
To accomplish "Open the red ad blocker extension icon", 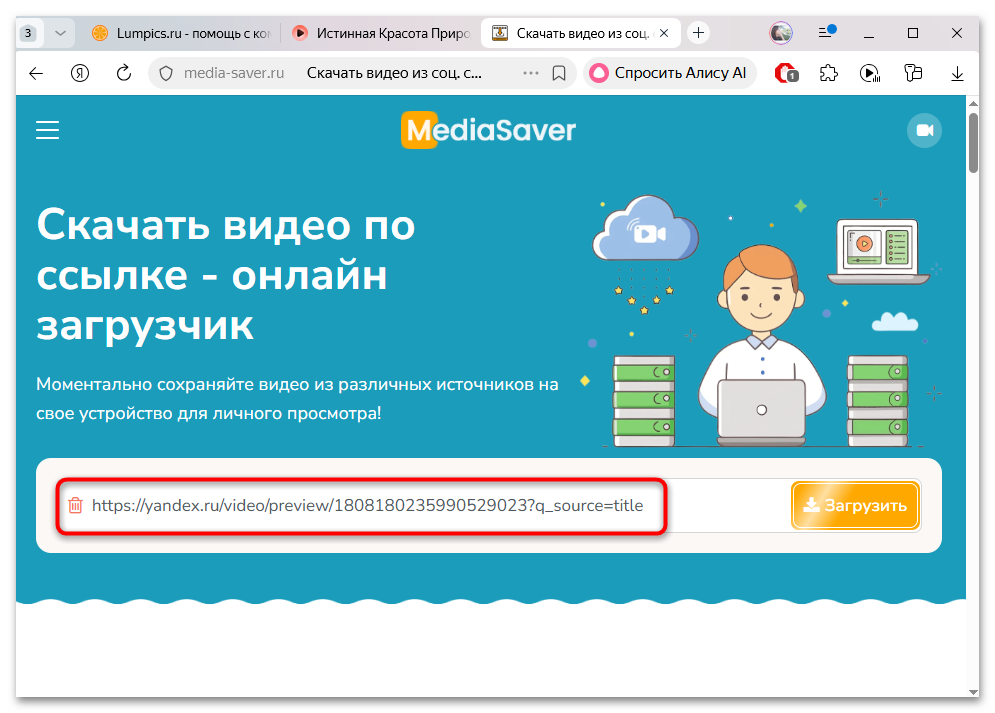I will (x=786, y=74).
